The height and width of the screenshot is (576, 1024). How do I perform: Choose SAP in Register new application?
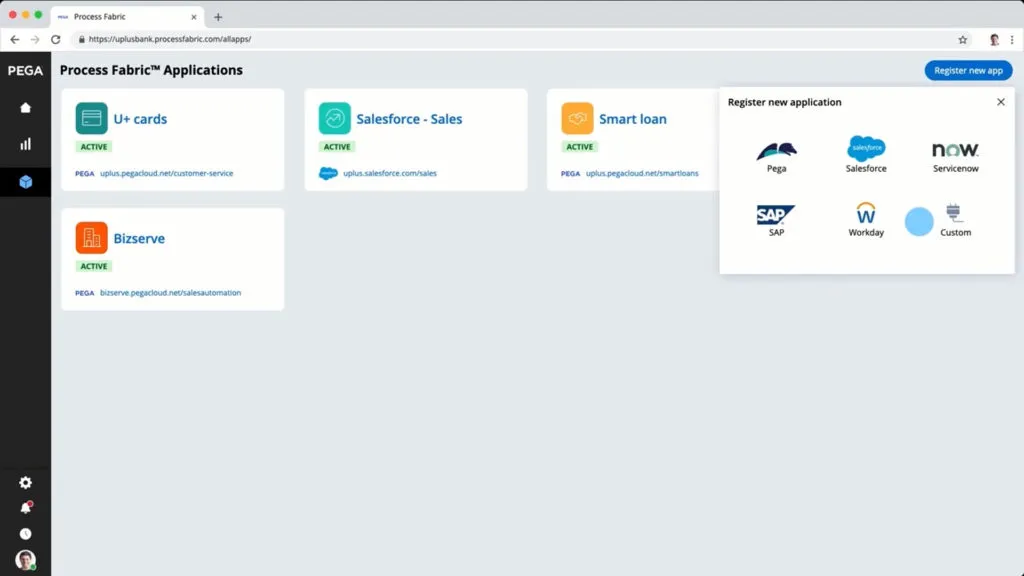pos(776,221)
